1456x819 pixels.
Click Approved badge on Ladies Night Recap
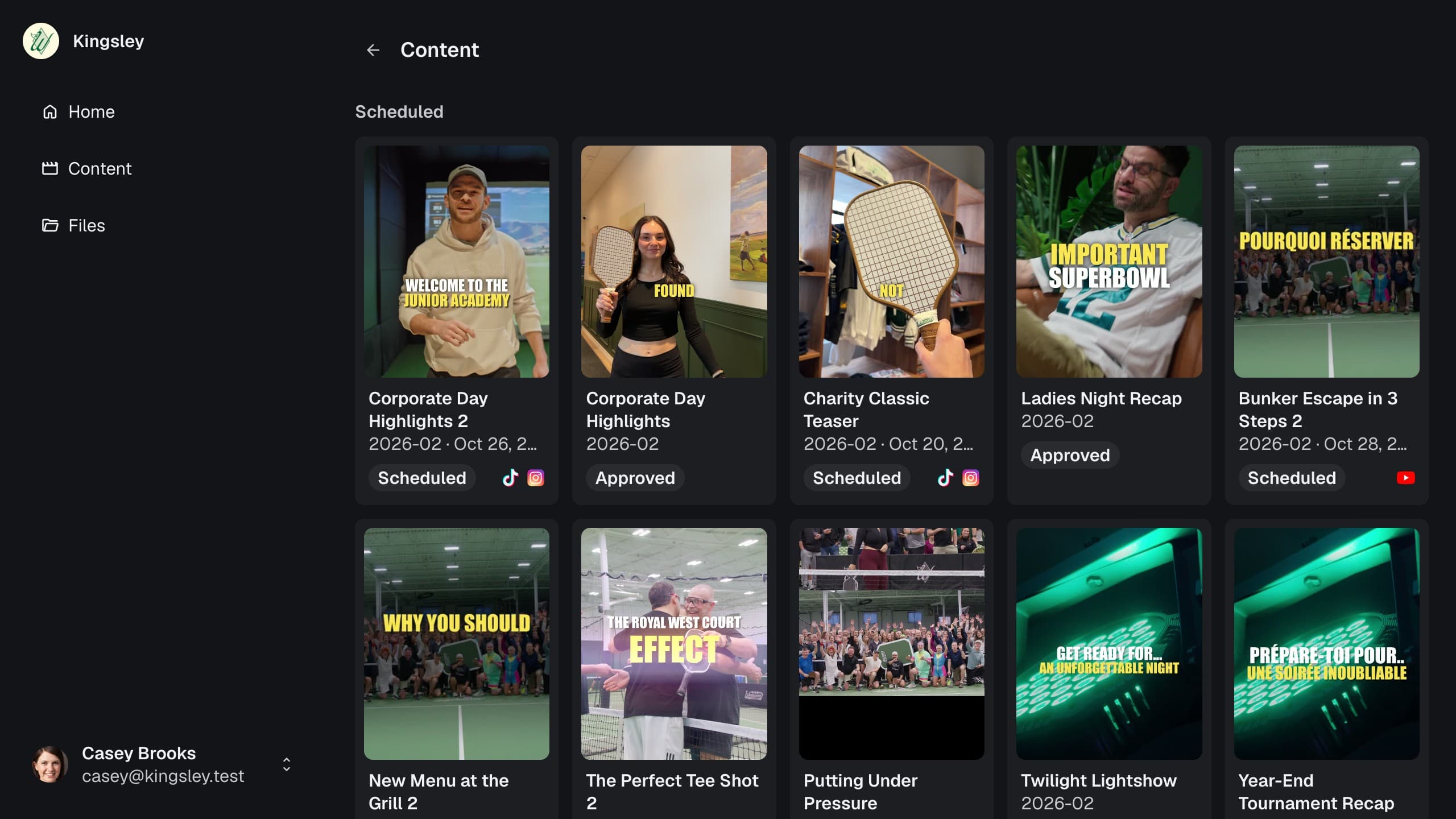1070,455
